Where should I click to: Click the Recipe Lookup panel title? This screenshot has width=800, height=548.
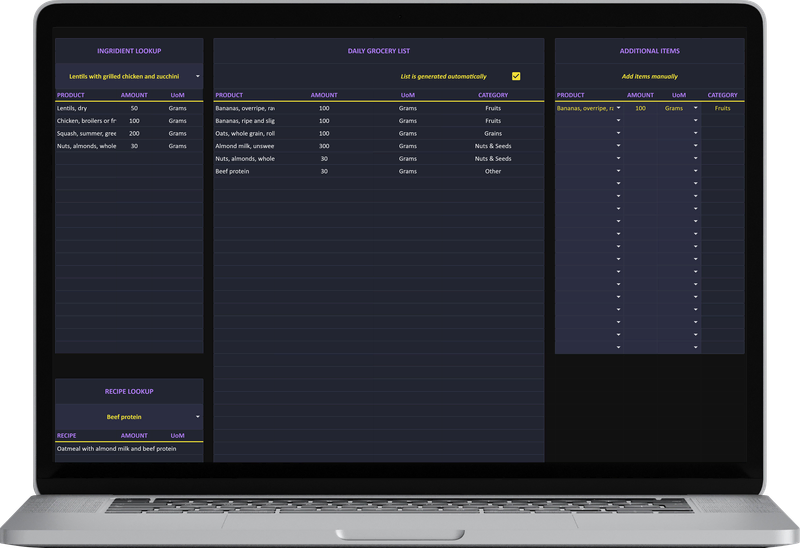(x=129, y=391)
